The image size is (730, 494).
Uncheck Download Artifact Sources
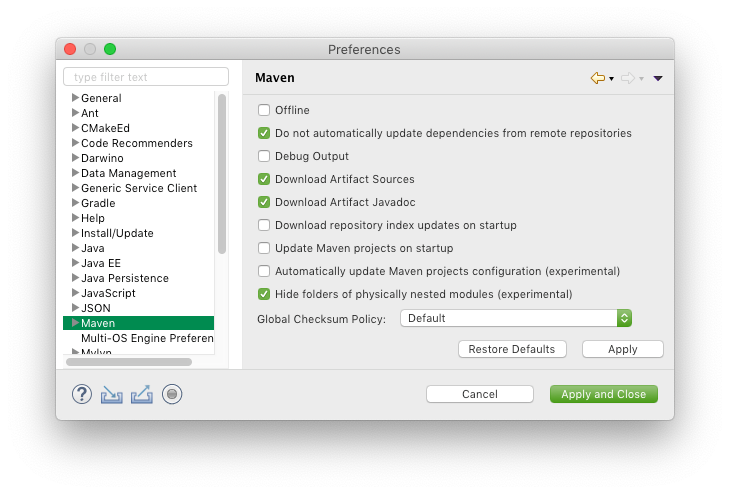[264, 179]
